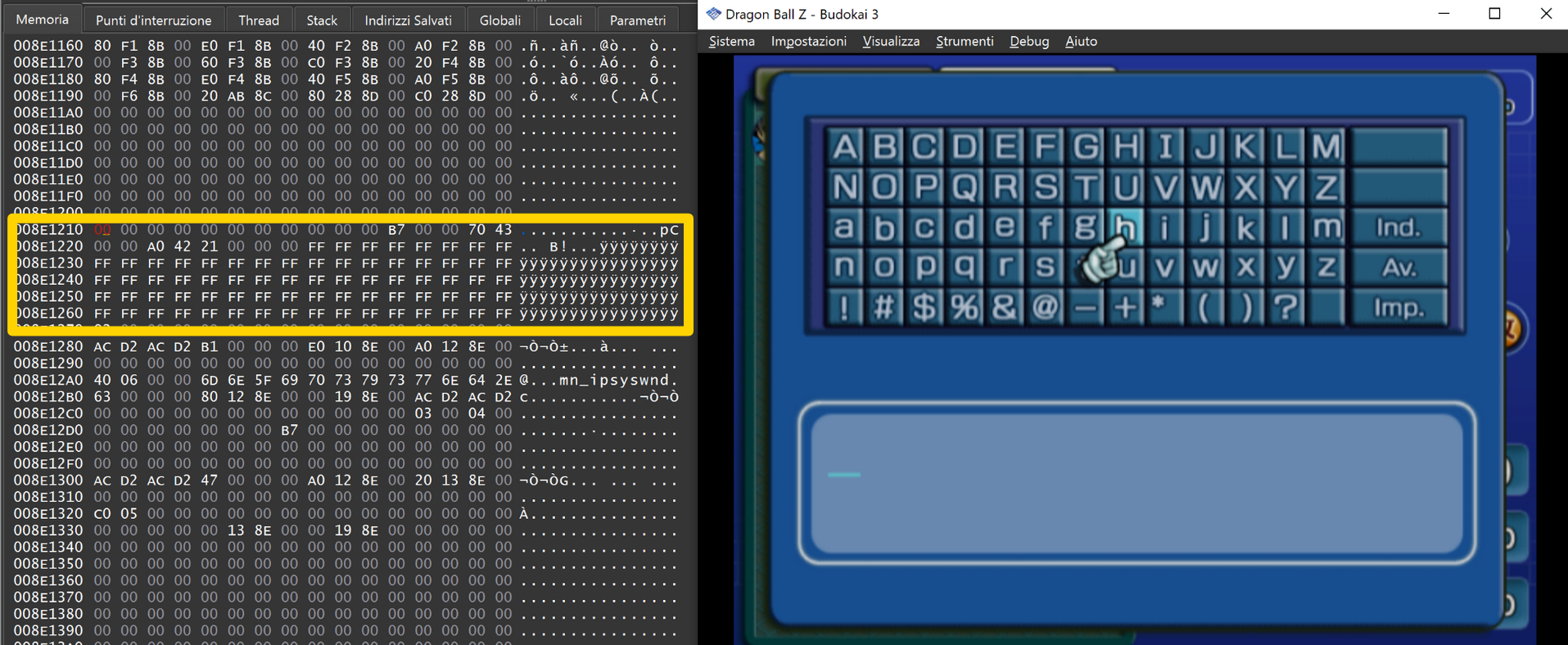Tap the lowercase r key
This screenshot has height=645, width=1568.
(1005, 267)
